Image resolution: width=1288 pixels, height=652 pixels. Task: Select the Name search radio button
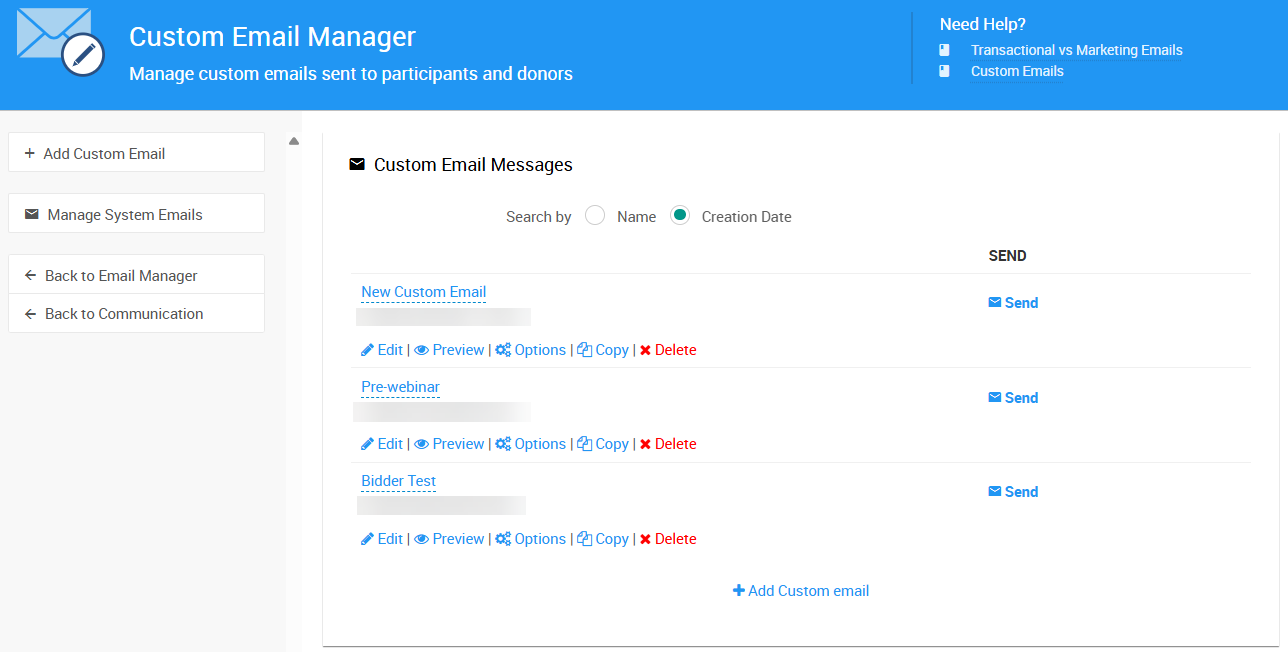pyautogui.click(x=595, y=215)
